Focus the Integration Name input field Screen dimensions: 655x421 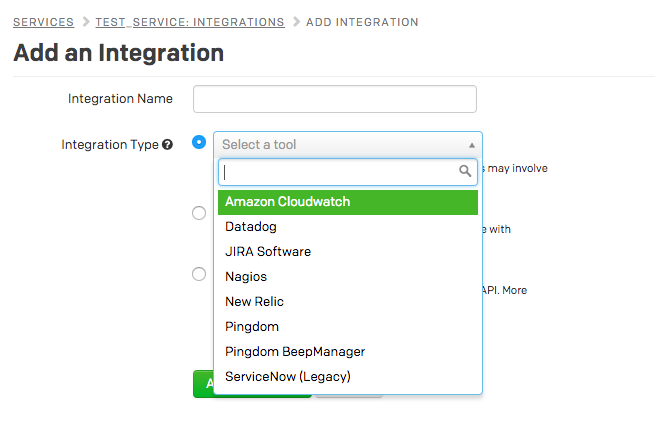point(335,99)
